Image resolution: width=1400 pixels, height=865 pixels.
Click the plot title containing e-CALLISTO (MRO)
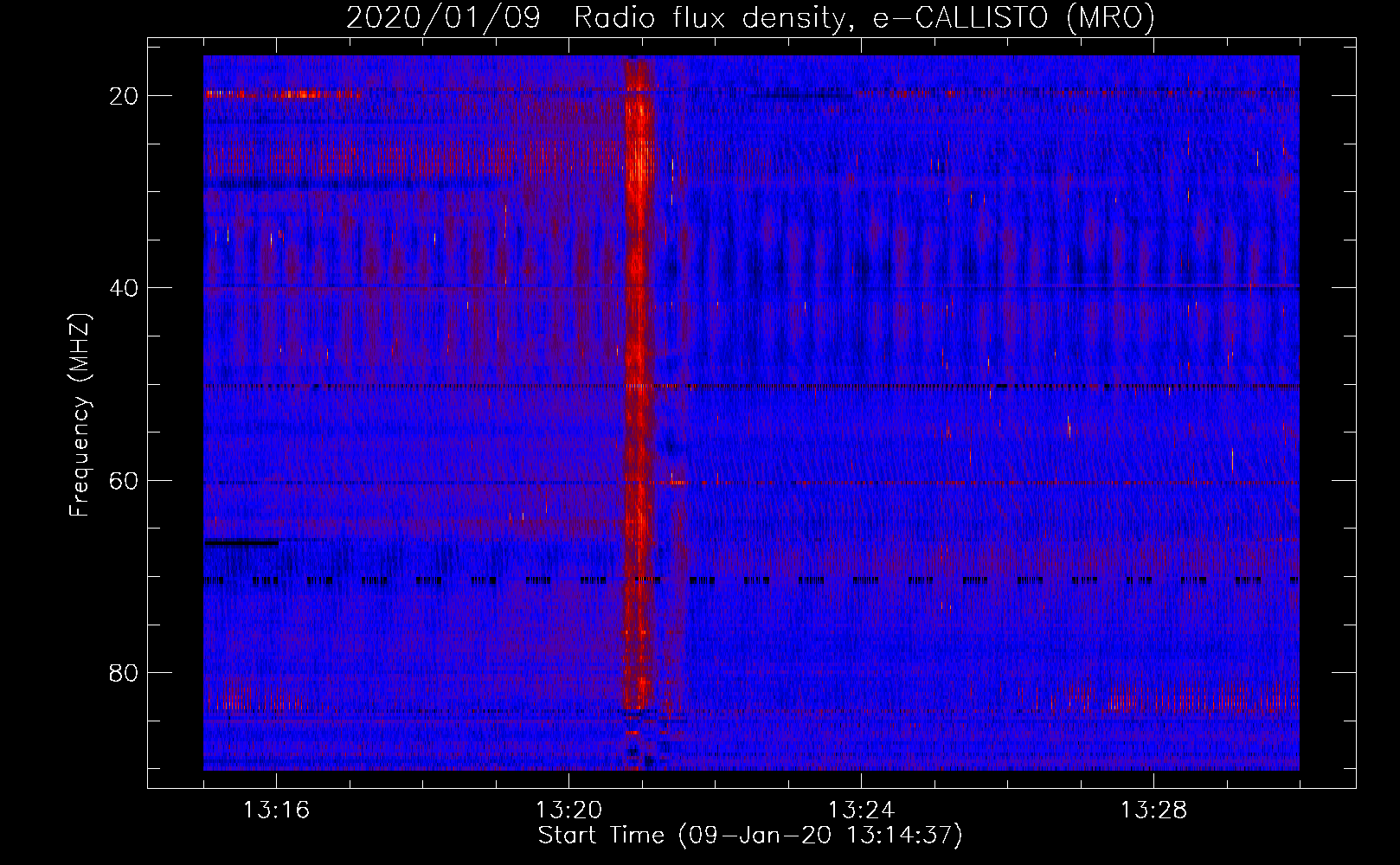(750, 18)
